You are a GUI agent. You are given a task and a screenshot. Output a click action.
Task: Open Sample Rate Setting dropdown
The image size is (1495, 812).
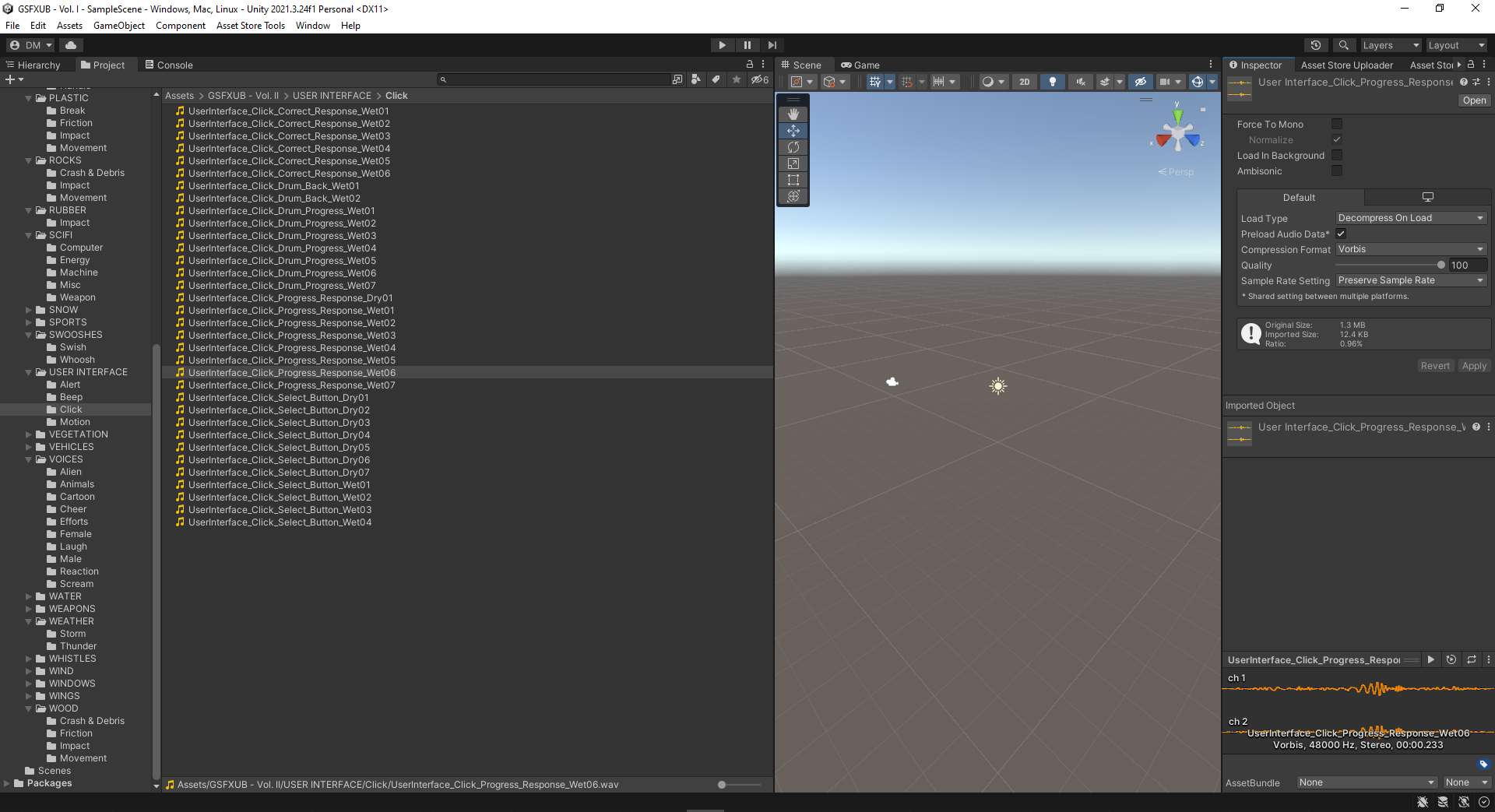[x=1411, y=280]
